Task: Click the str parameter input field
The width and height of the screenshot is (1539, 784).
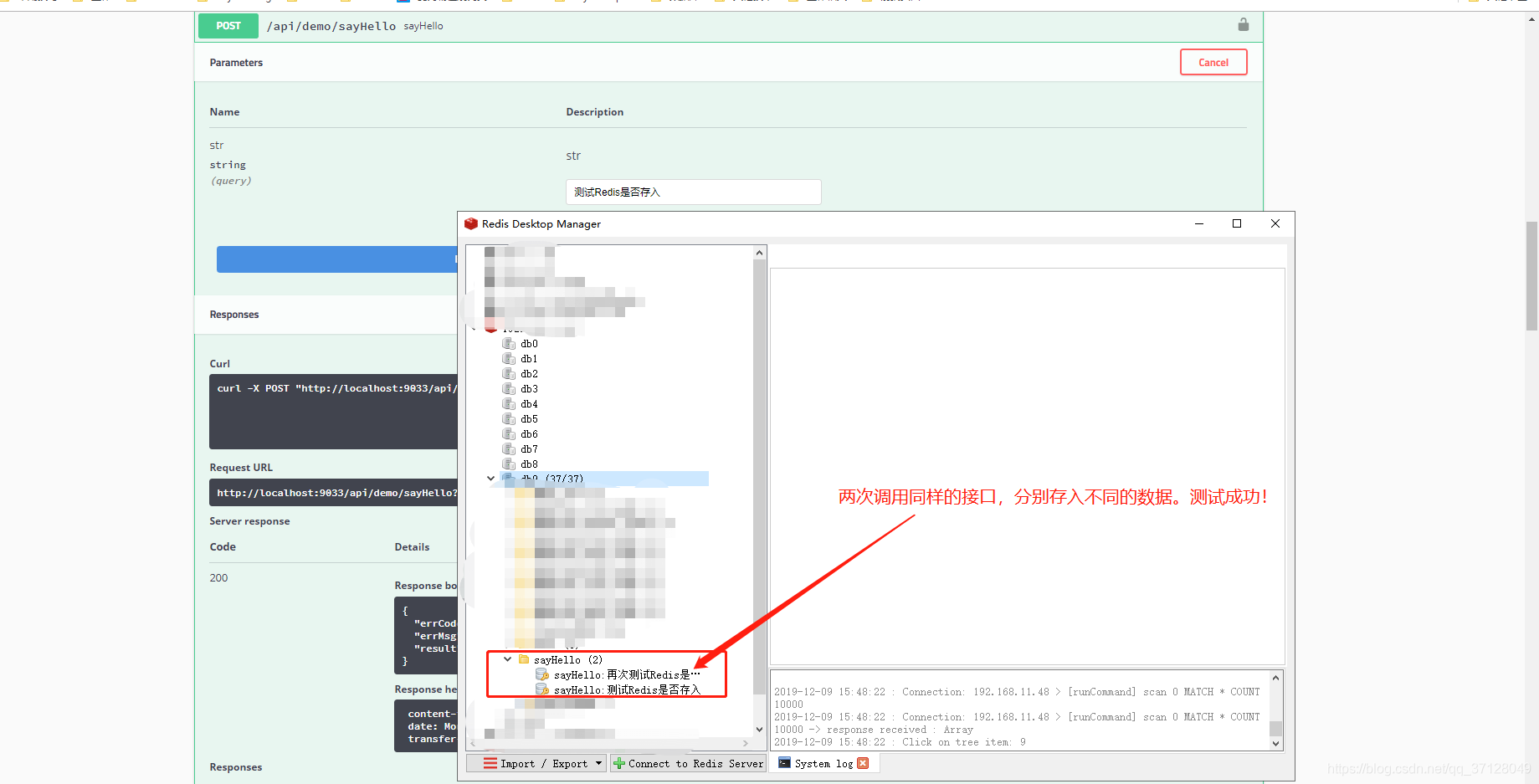Action: [693, 192]
